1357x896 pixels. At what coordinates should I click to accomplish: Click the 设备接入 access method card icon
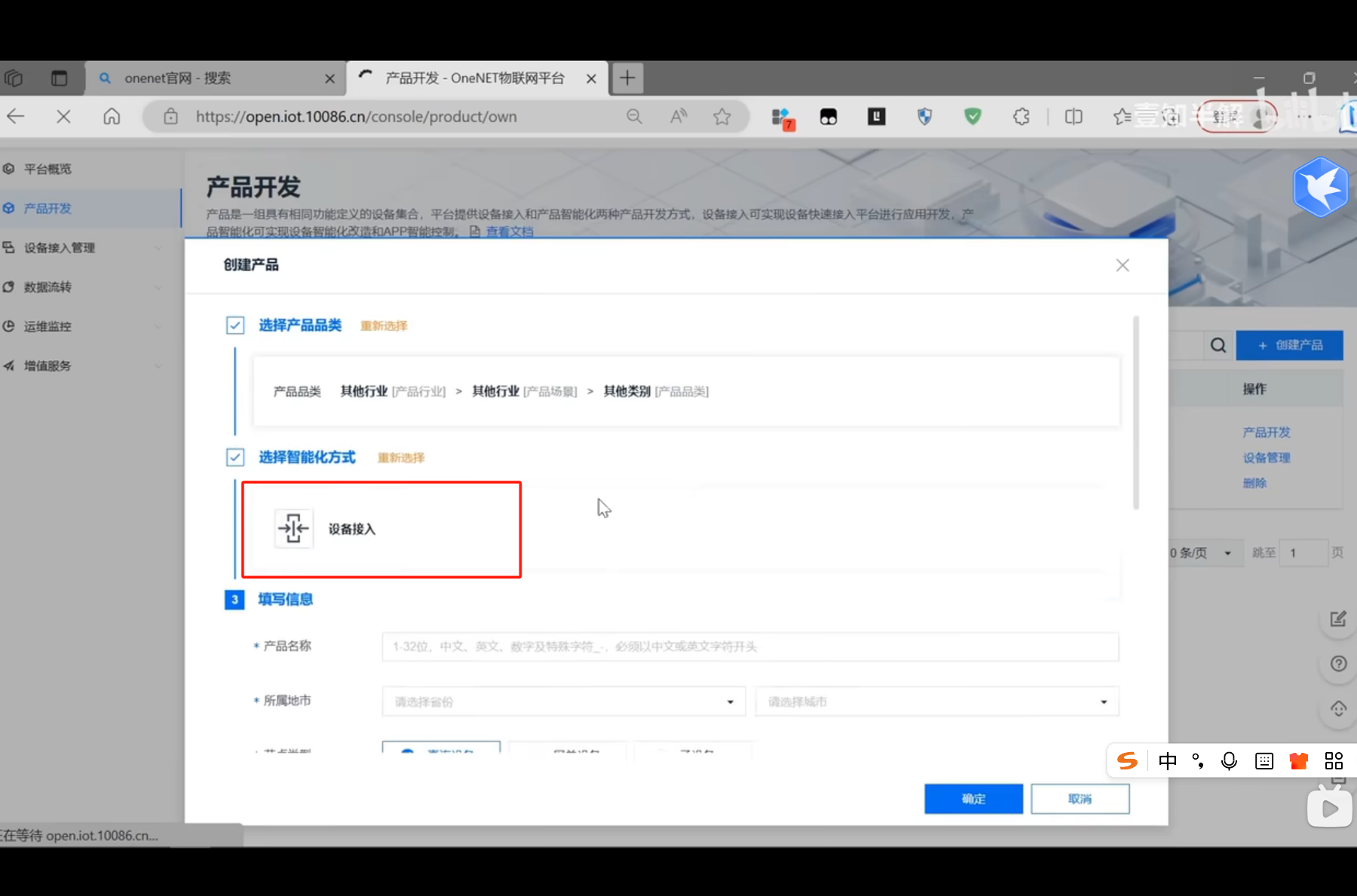[x=293, y=528]
